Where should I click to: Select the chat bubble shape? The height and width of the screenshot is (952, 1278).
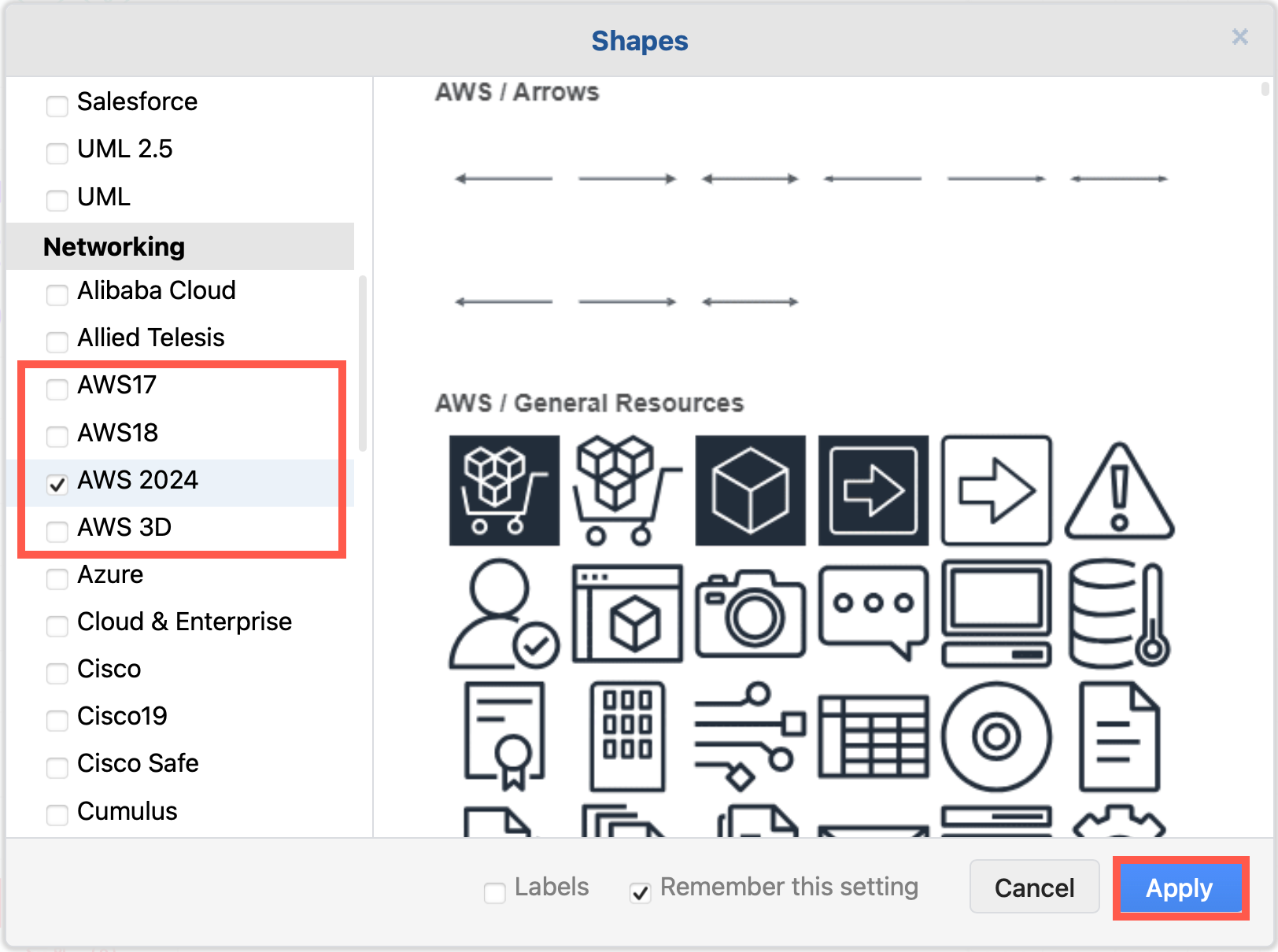pyautogui.click(x=872, y=614)
